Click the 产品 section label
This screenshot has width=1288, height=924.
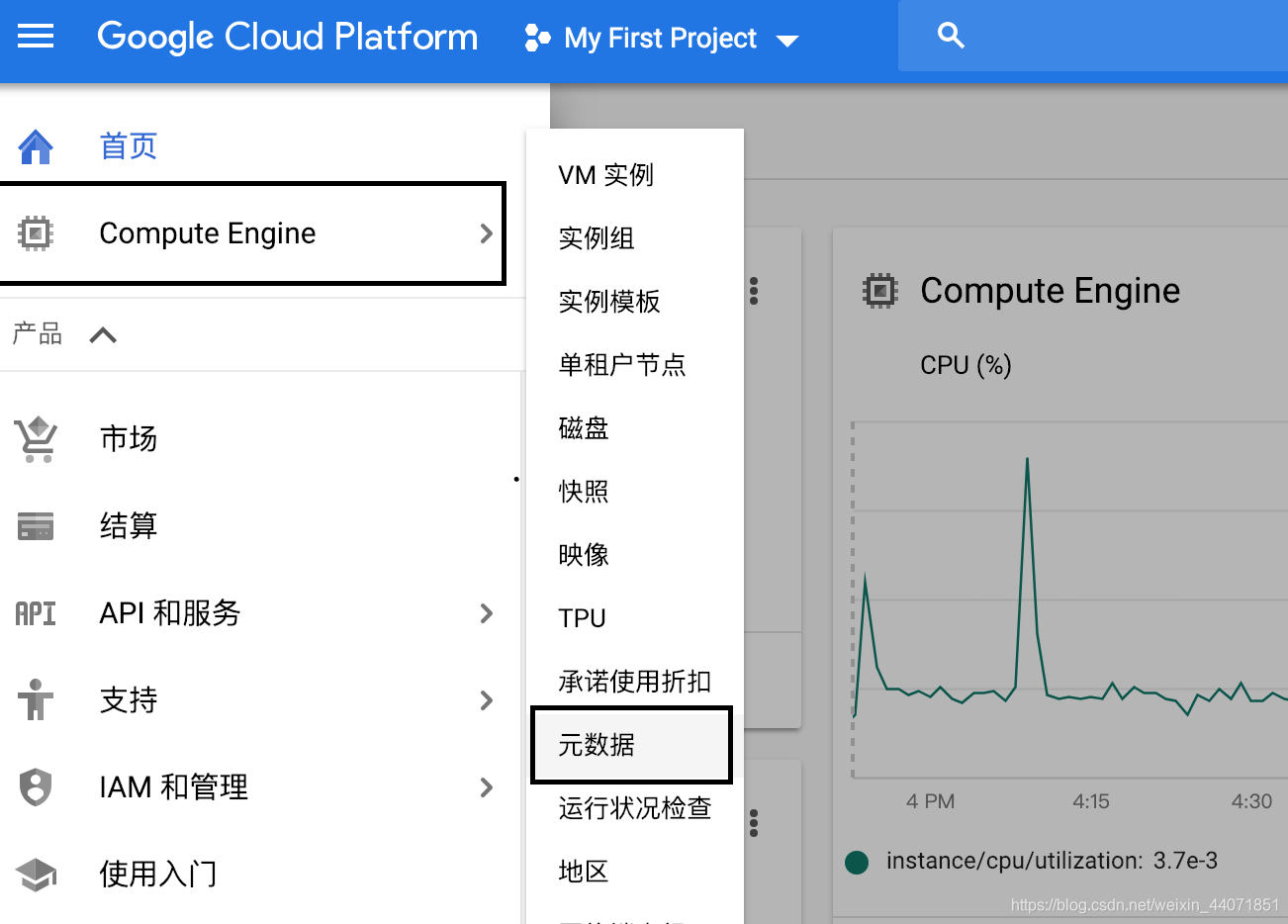click(38, 334)
